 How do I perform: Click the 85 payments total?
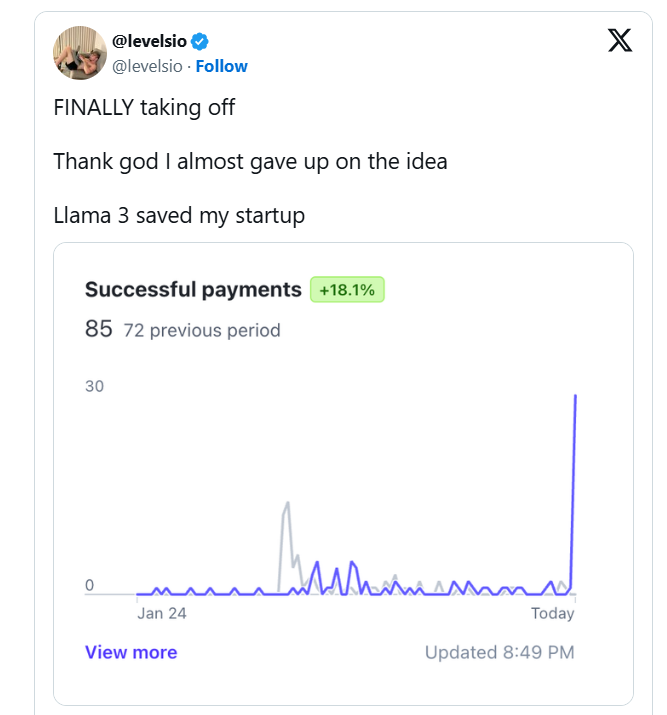pyautogui.click(x=98, y=329)
